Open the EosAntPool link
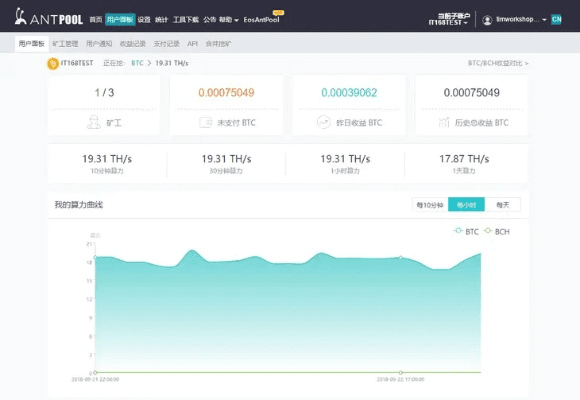 click(x=262, y=19)
